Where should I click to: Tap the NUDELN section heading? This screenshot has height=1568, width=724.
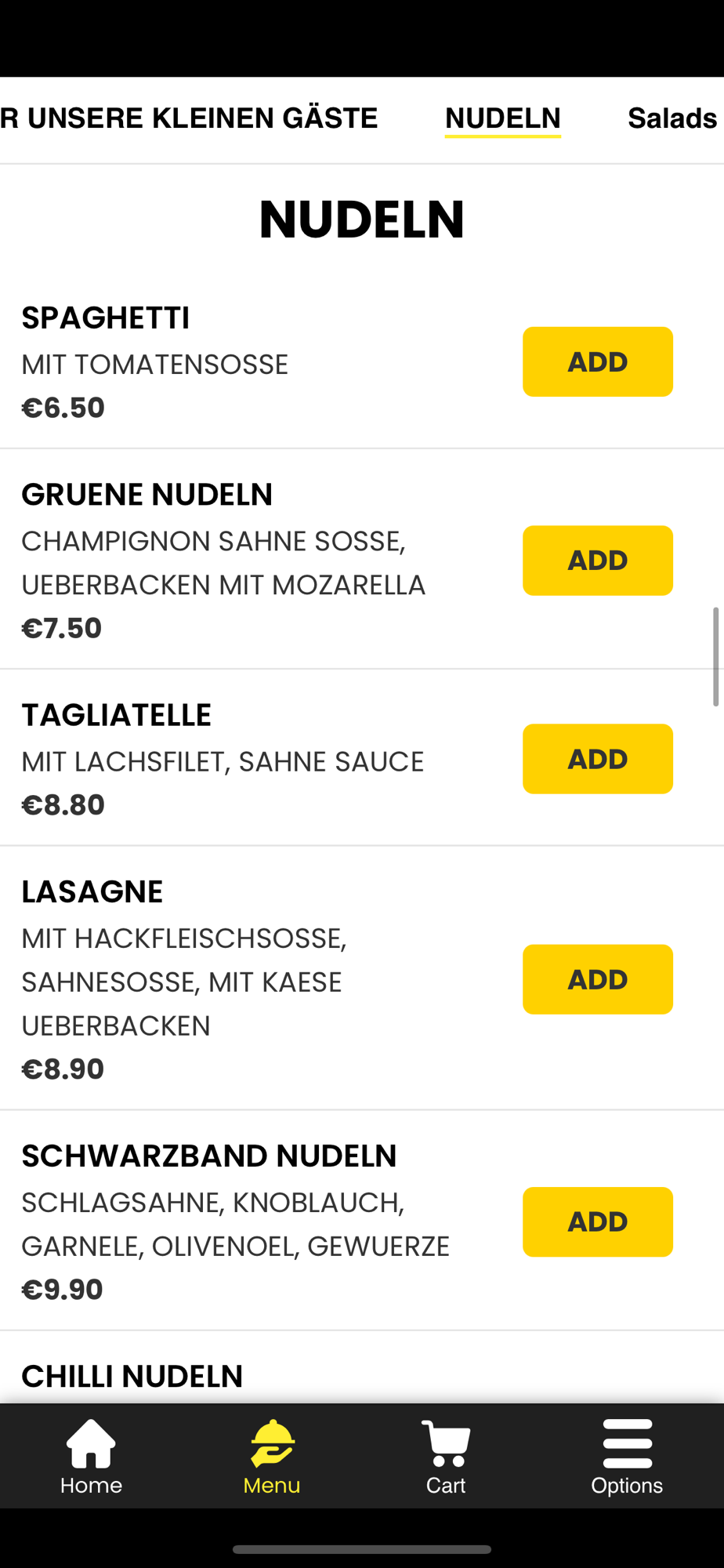[x=362, y=220]
